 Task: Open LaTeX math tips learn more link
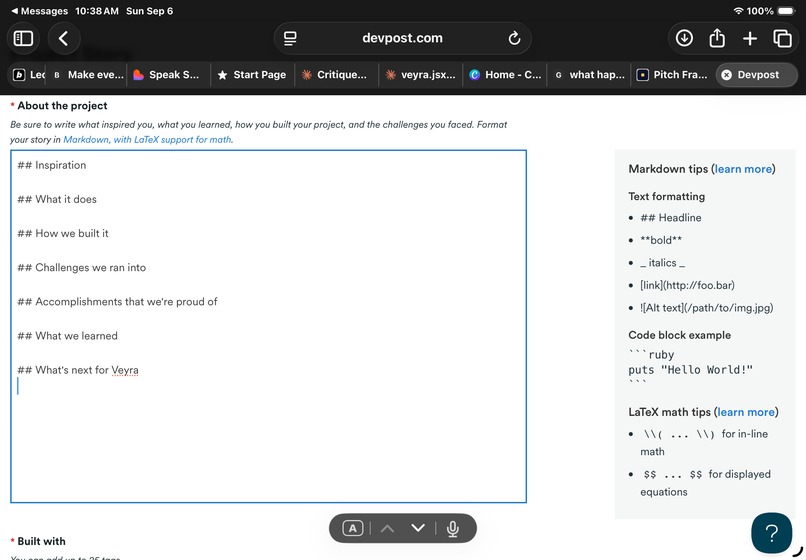click(x=746, y=412)
